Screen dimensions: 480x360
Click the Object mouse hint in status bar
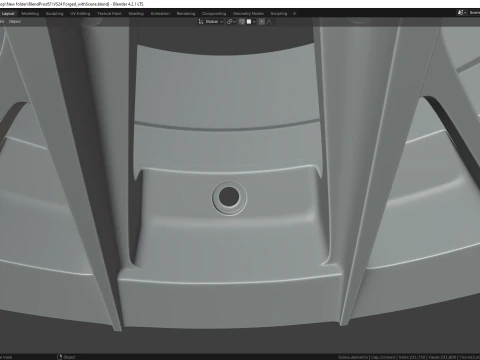click(x=66, y=357)
